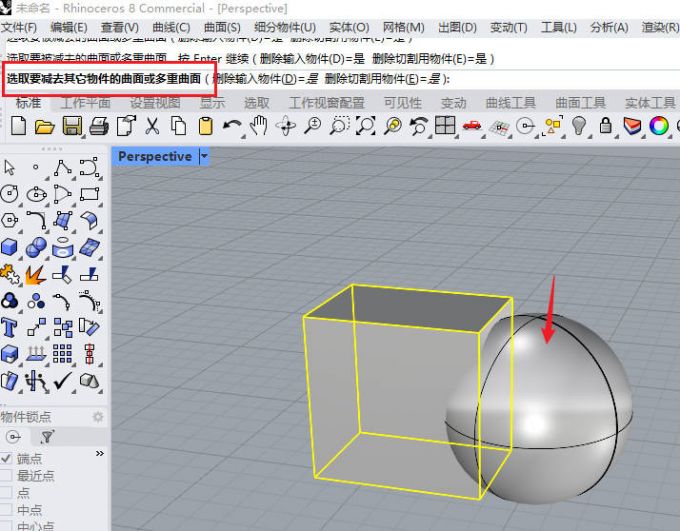This screenshot has height=531, width=680.
Task: Click the Zoom extents icon
Action: click(x=366, y=126)
